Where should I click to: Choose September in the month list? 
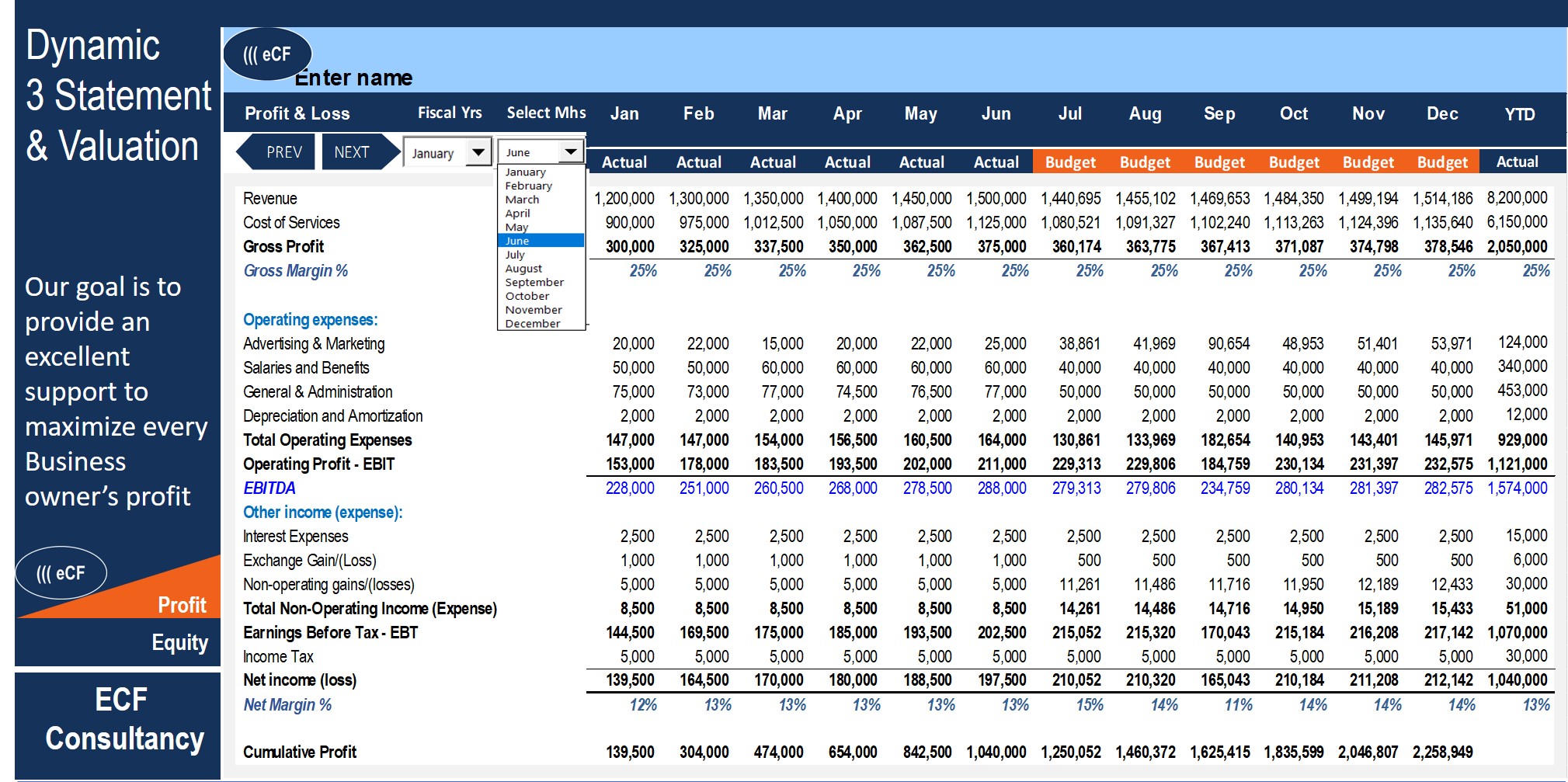pyautogui.click(x=534, y=283)
